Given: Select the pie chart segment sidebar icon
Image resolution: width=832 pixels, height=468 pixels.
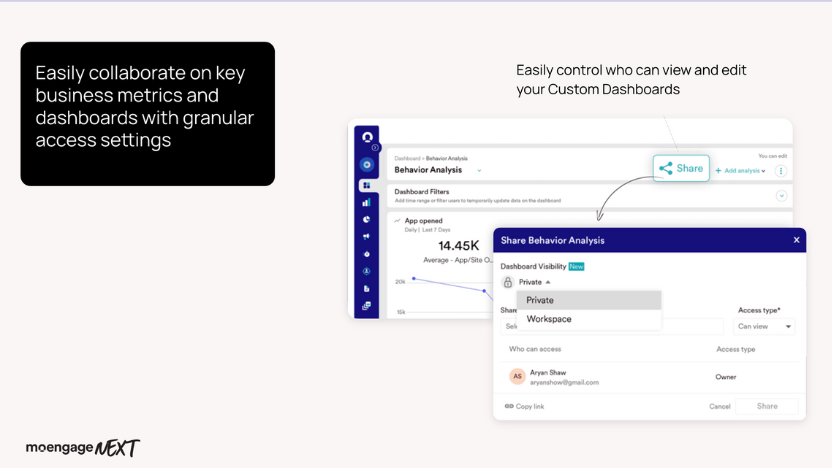Looking at the screenshot, I should (x=367, y=220).
